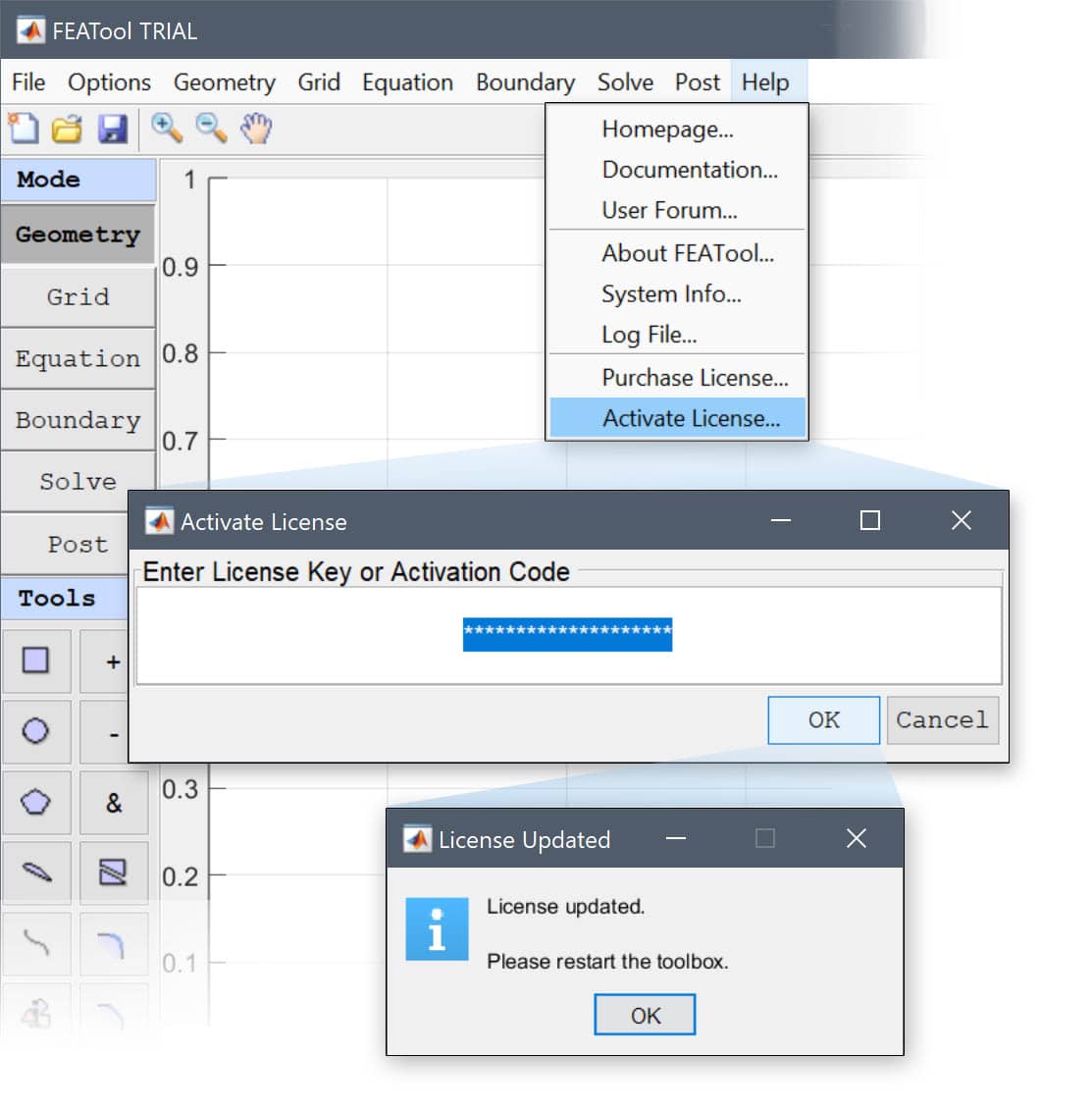Apply the + join geometry operation
This screenshot has width=1092, height=1111.
click(x=113, y=661)
